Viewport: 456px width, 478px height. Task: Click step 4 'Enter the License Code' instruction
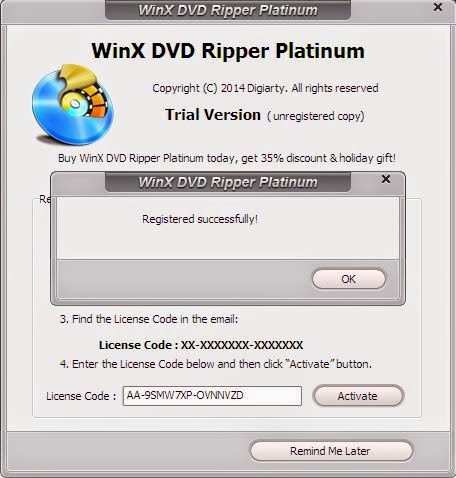click(x=216, y=364)
